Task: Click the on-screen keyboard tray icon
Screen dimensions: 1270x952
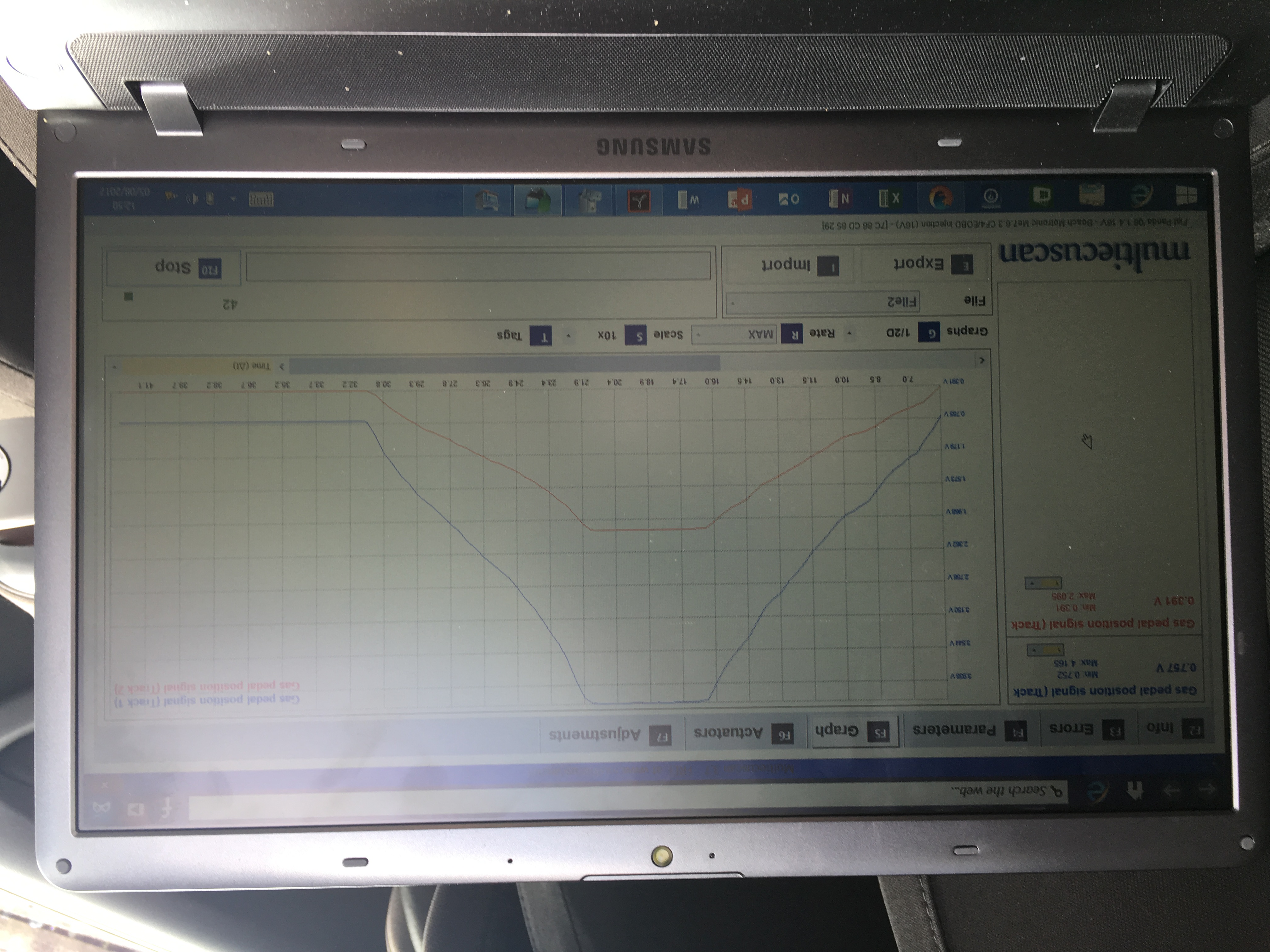Action: coord(261,200)
